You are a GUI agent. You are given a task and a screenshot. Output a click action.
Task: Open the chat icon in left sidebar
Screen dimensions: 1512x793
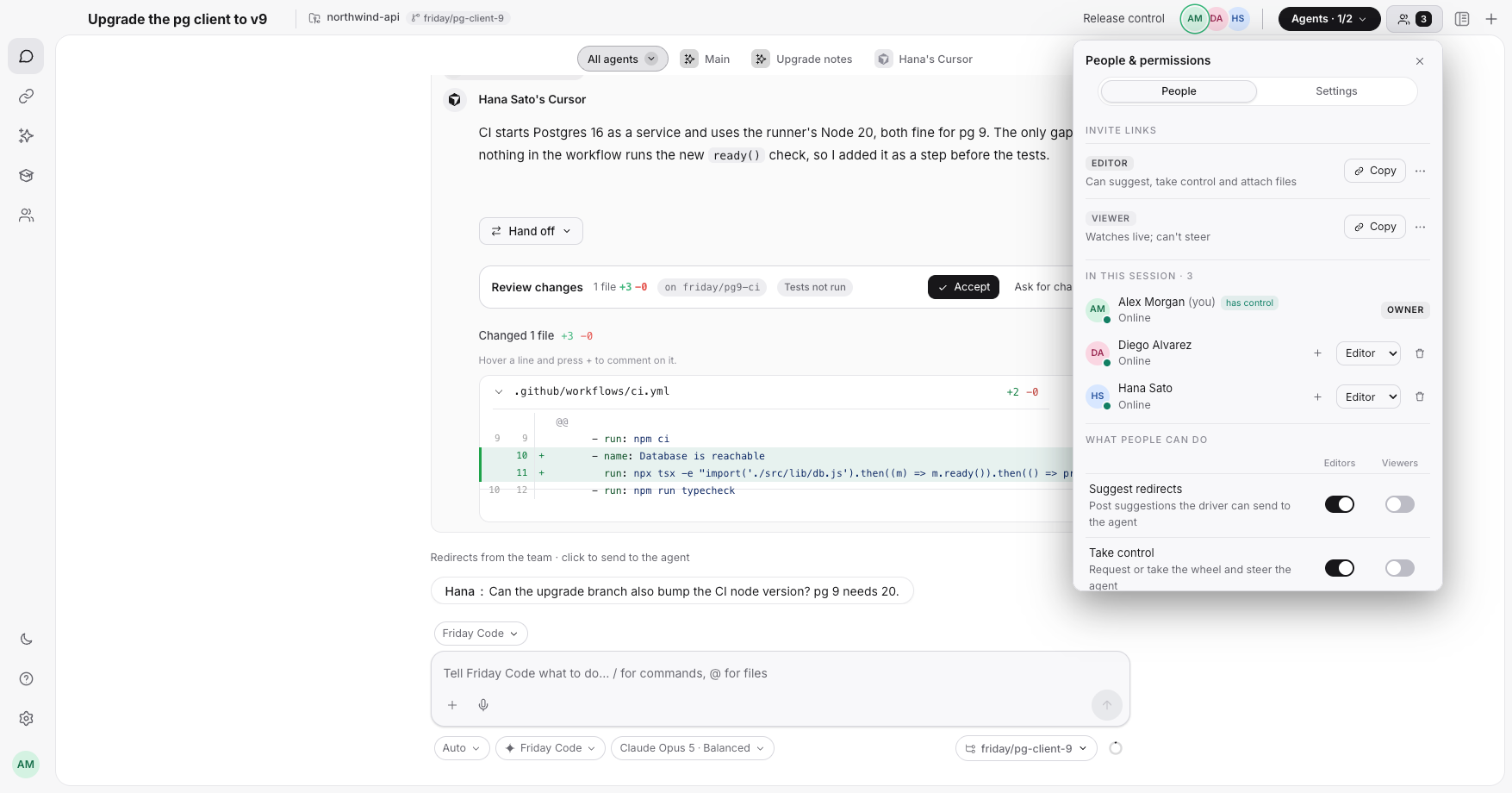pyautogui.click(x=26, y=56)
